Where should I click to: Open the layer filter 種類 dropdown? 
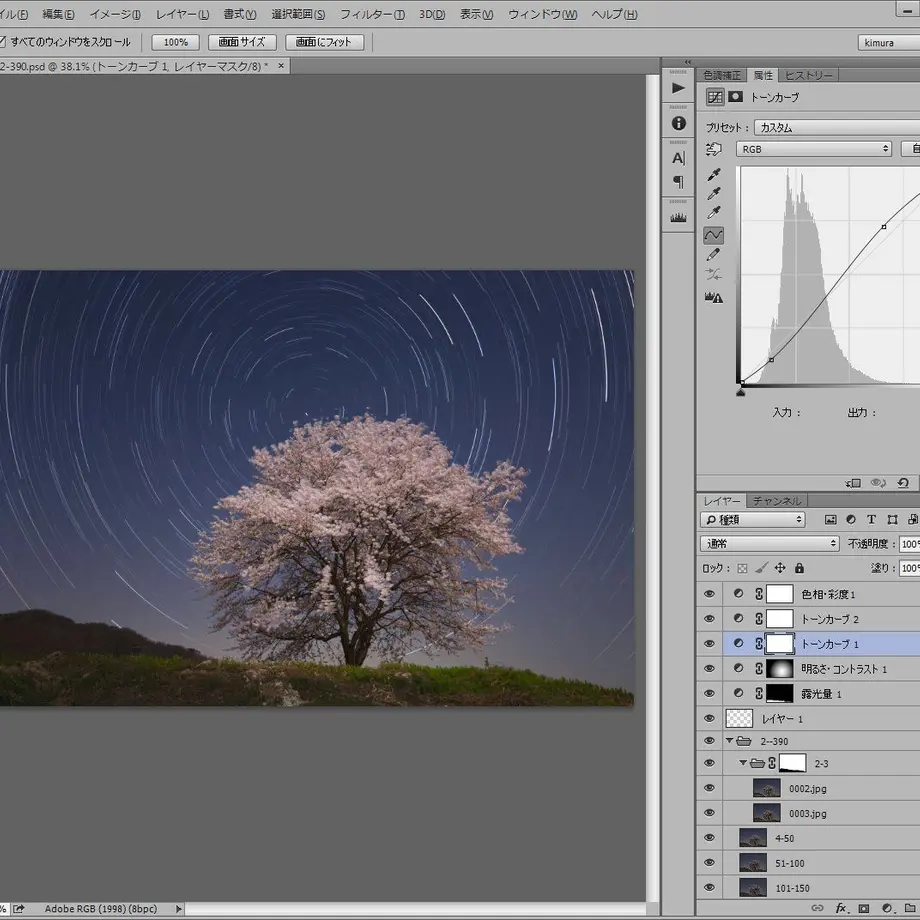tap(753, 519)
